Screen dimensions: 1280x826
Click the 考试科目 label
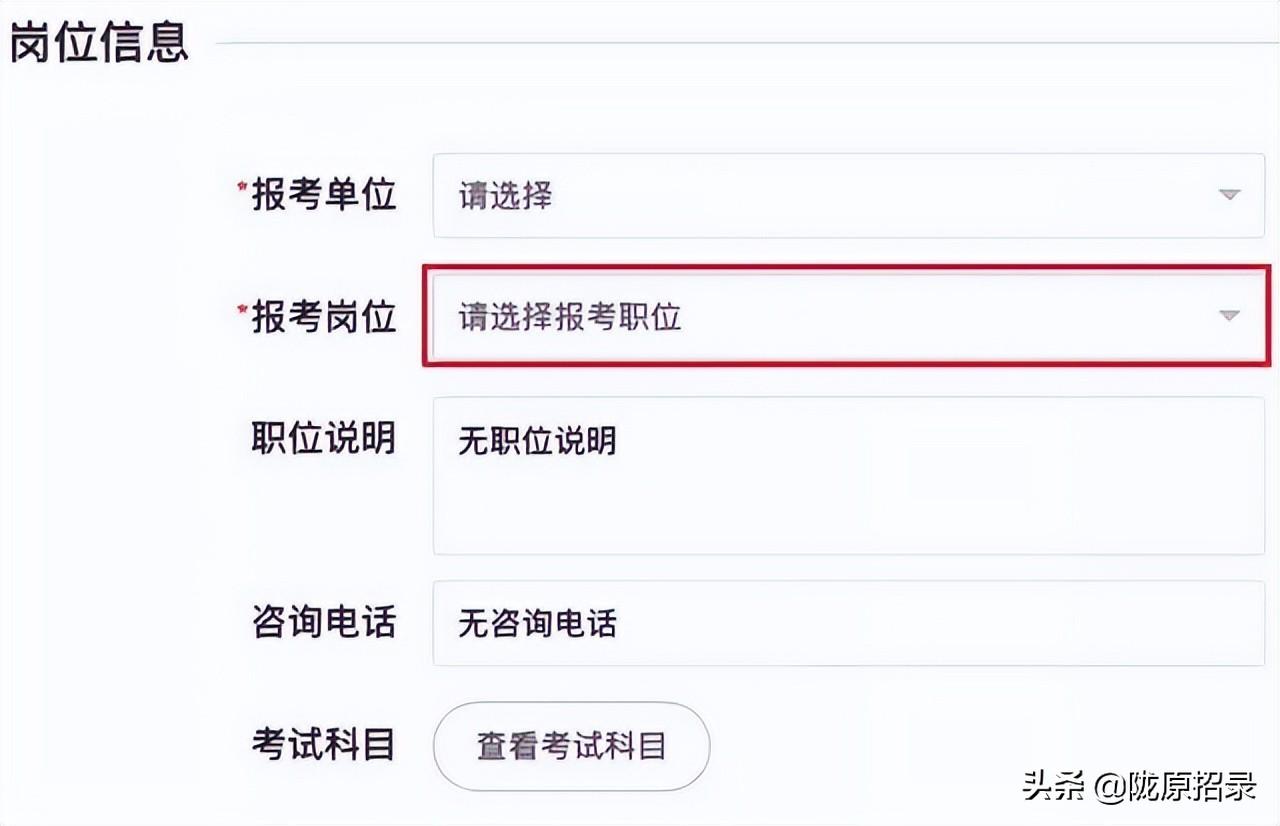coord(323,745)
